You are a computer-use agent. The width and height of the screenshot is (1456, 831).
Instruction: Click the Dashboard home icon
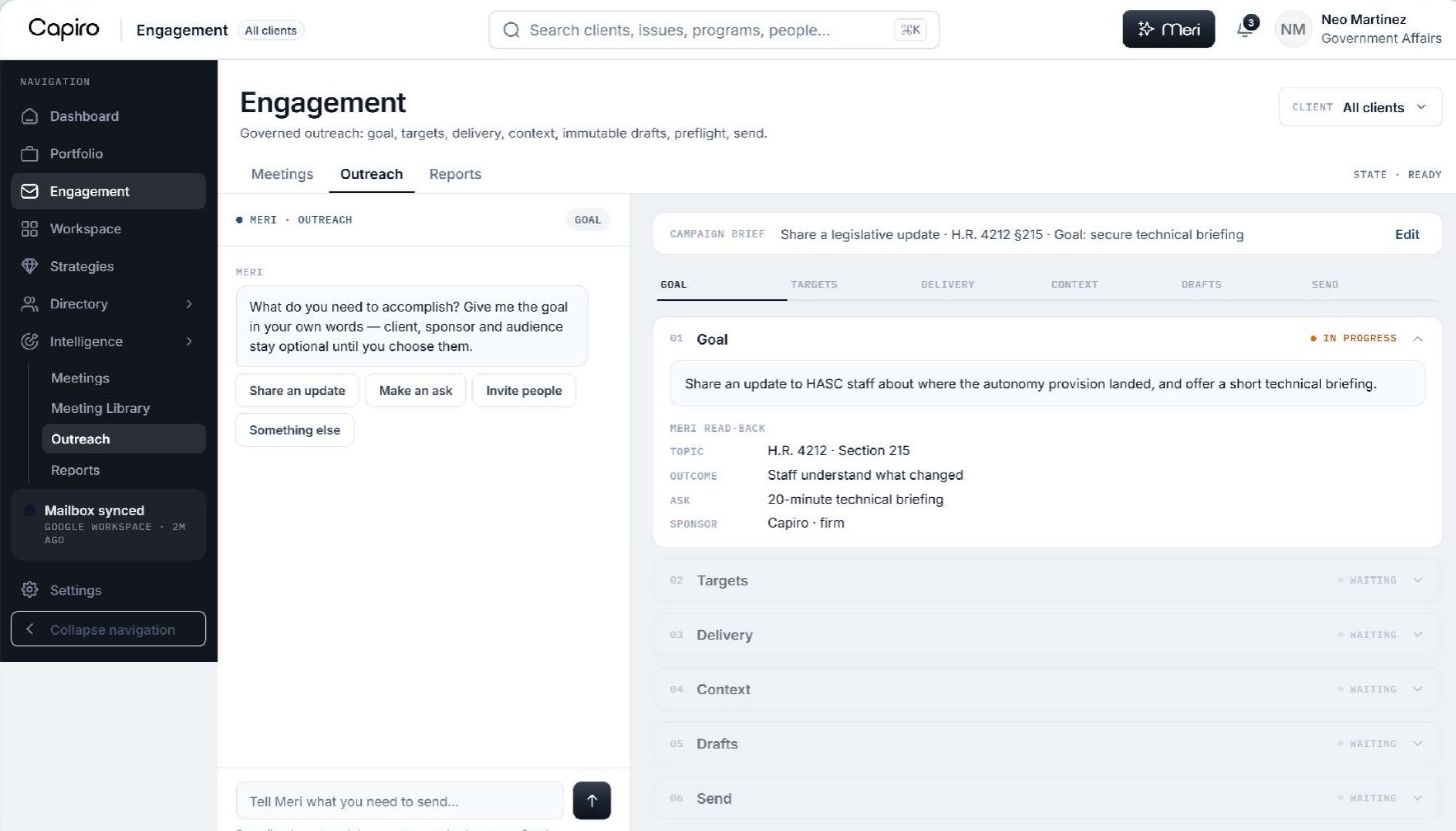tap(30, 116)
